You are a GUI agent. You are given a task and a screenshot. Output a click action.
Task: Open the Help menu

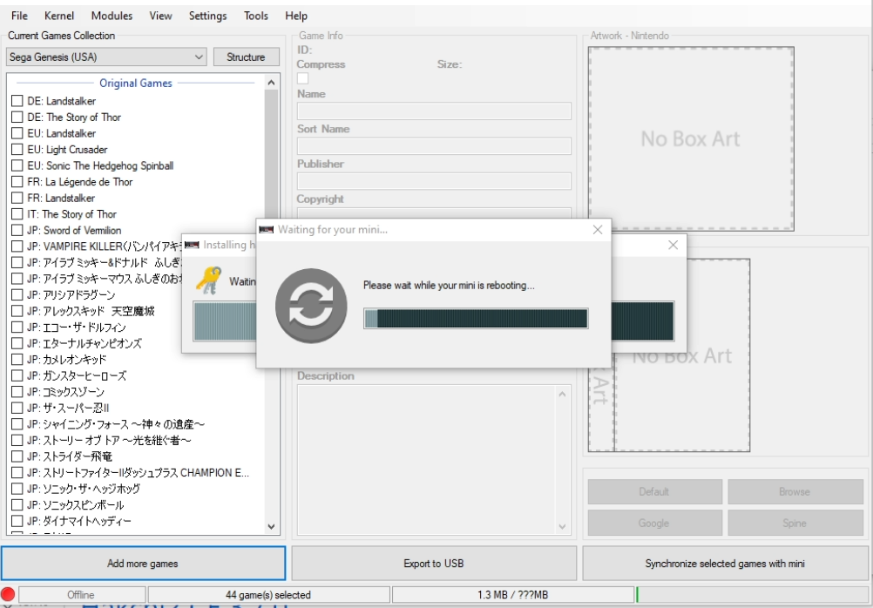[296, 16]
